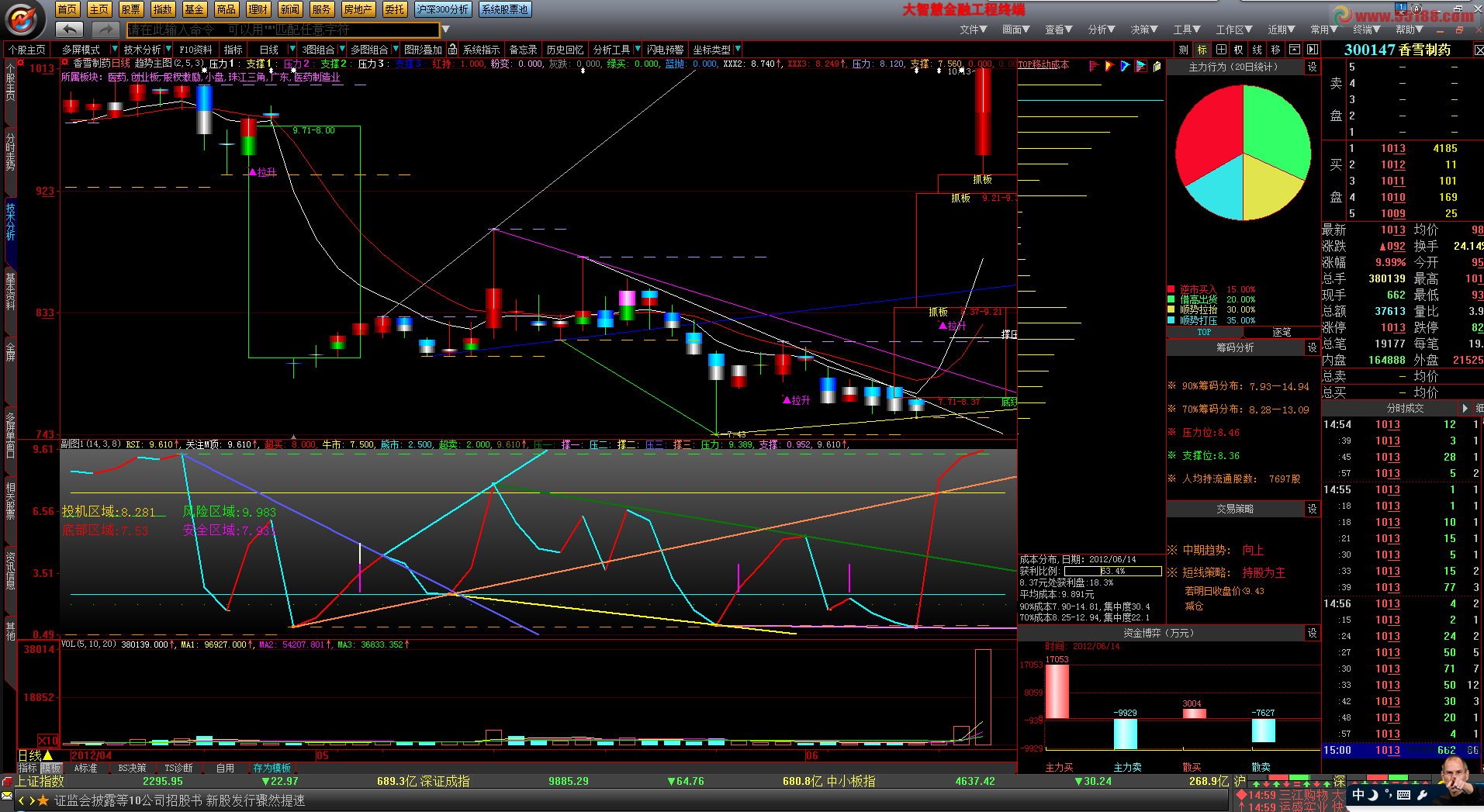Switch to the 逐笔 tab
Image resolution: width=1484 pixels, height=812 pixels.
(x=1282, y=332)
